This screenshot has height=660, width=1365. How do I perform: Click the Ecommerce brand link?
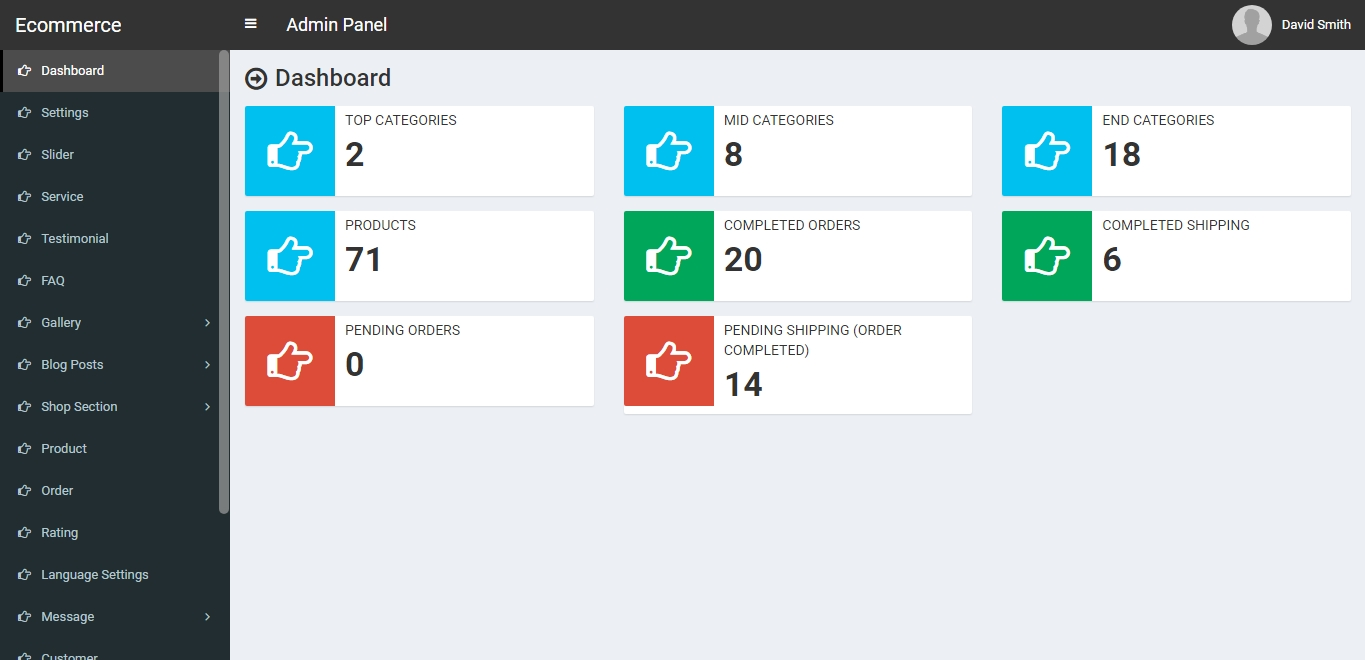(x=68, y=25)
